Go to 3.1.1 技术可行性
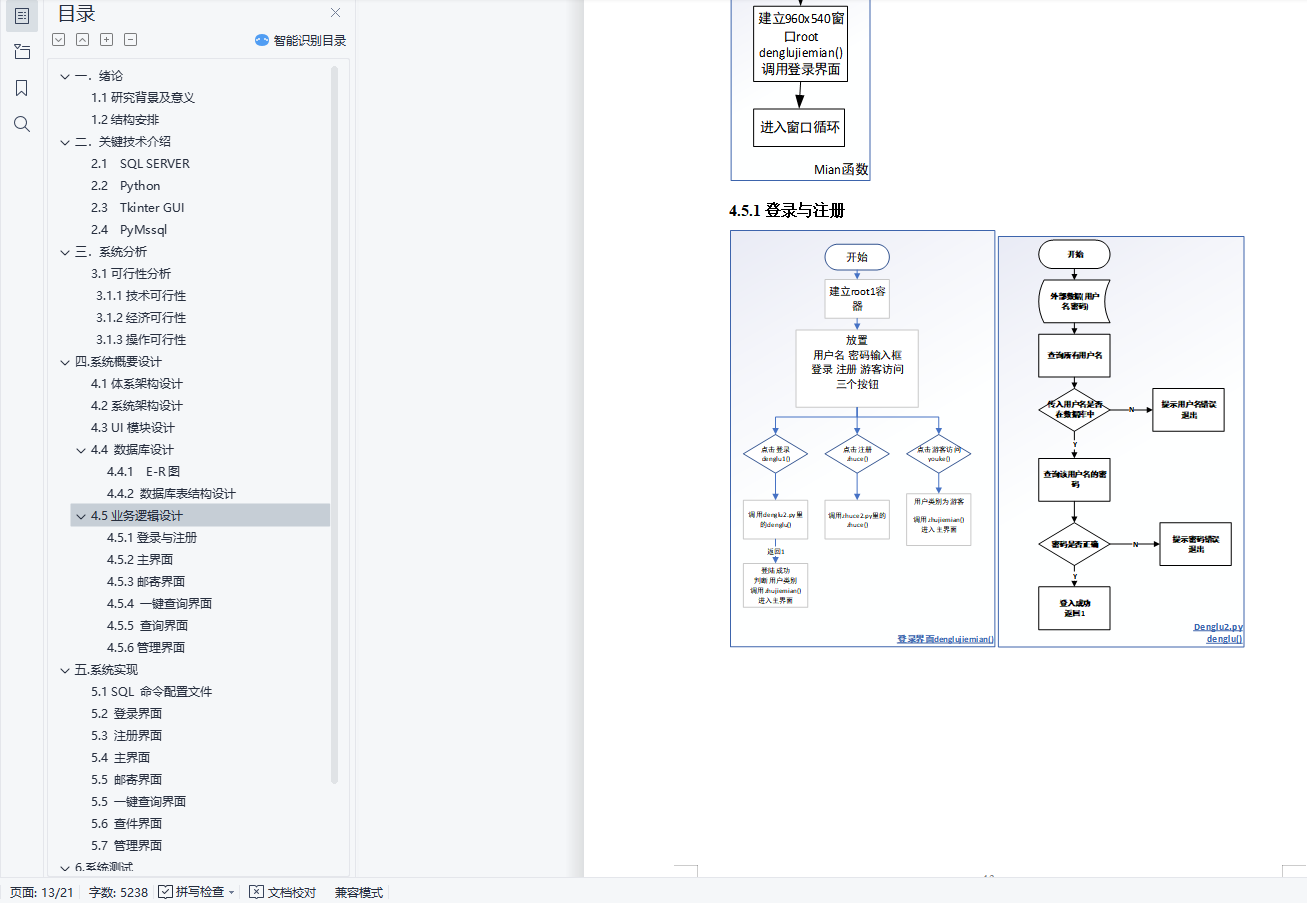 (141, 296)
